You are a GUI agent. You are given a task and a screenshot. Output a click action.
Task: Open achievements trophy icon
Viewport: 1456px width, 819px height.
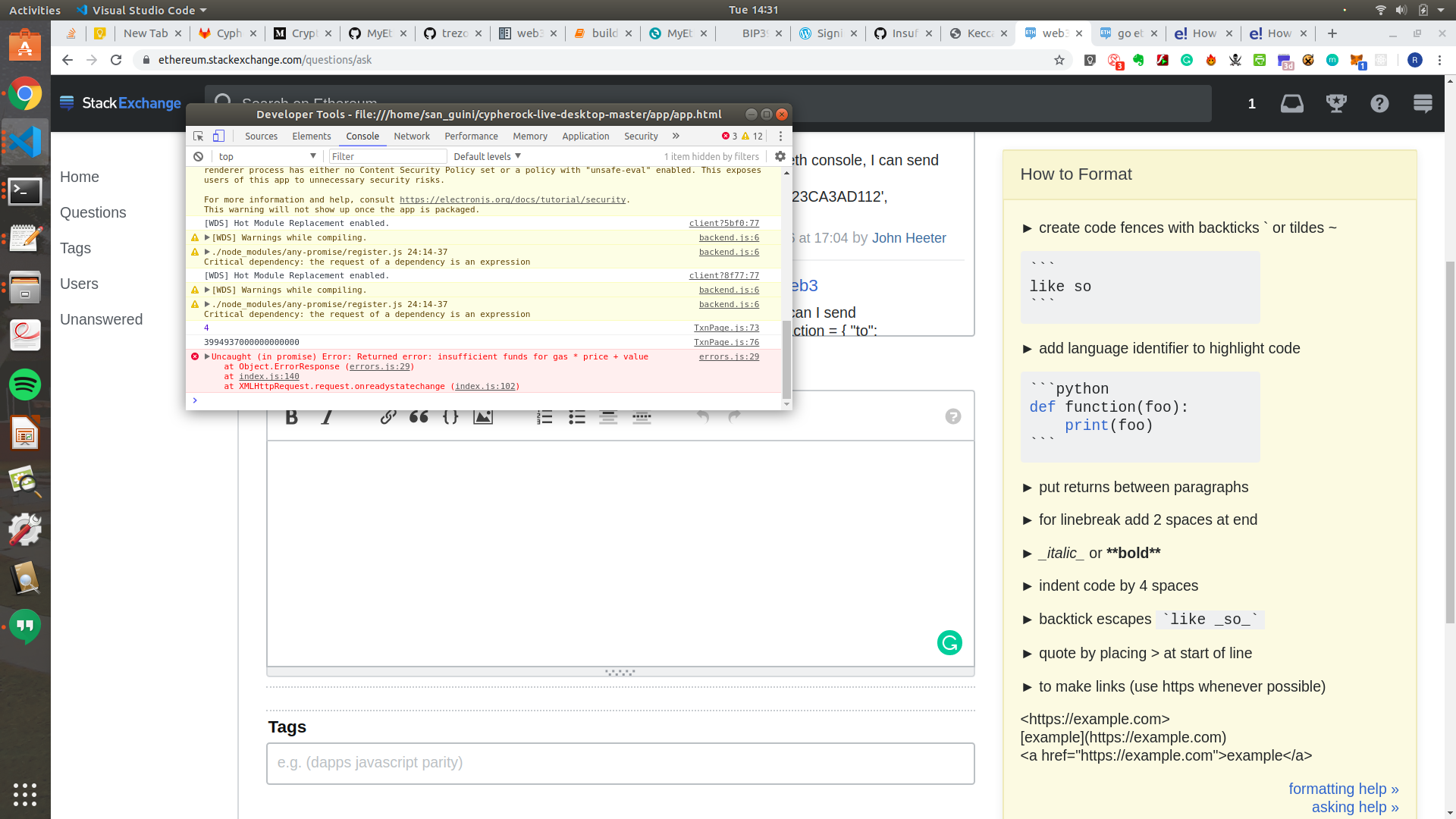(1336, 104)
